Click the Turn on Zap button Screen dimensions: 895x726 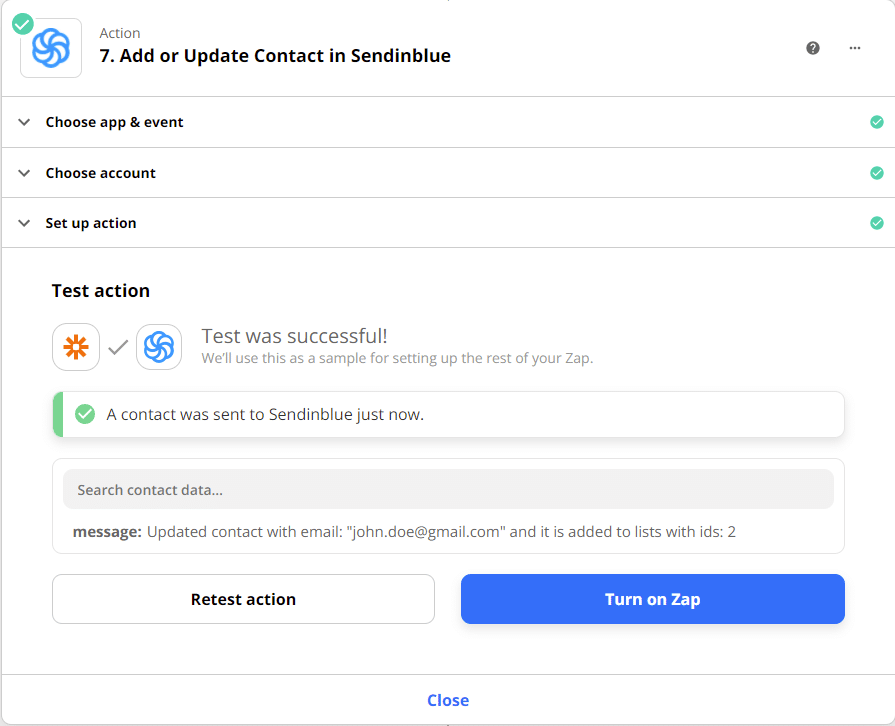point(652,599)
